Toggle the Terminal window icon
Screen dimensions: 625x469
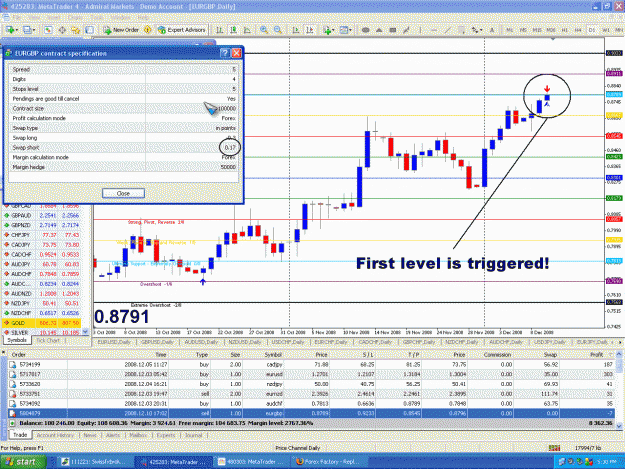click(x=89, y=30)
